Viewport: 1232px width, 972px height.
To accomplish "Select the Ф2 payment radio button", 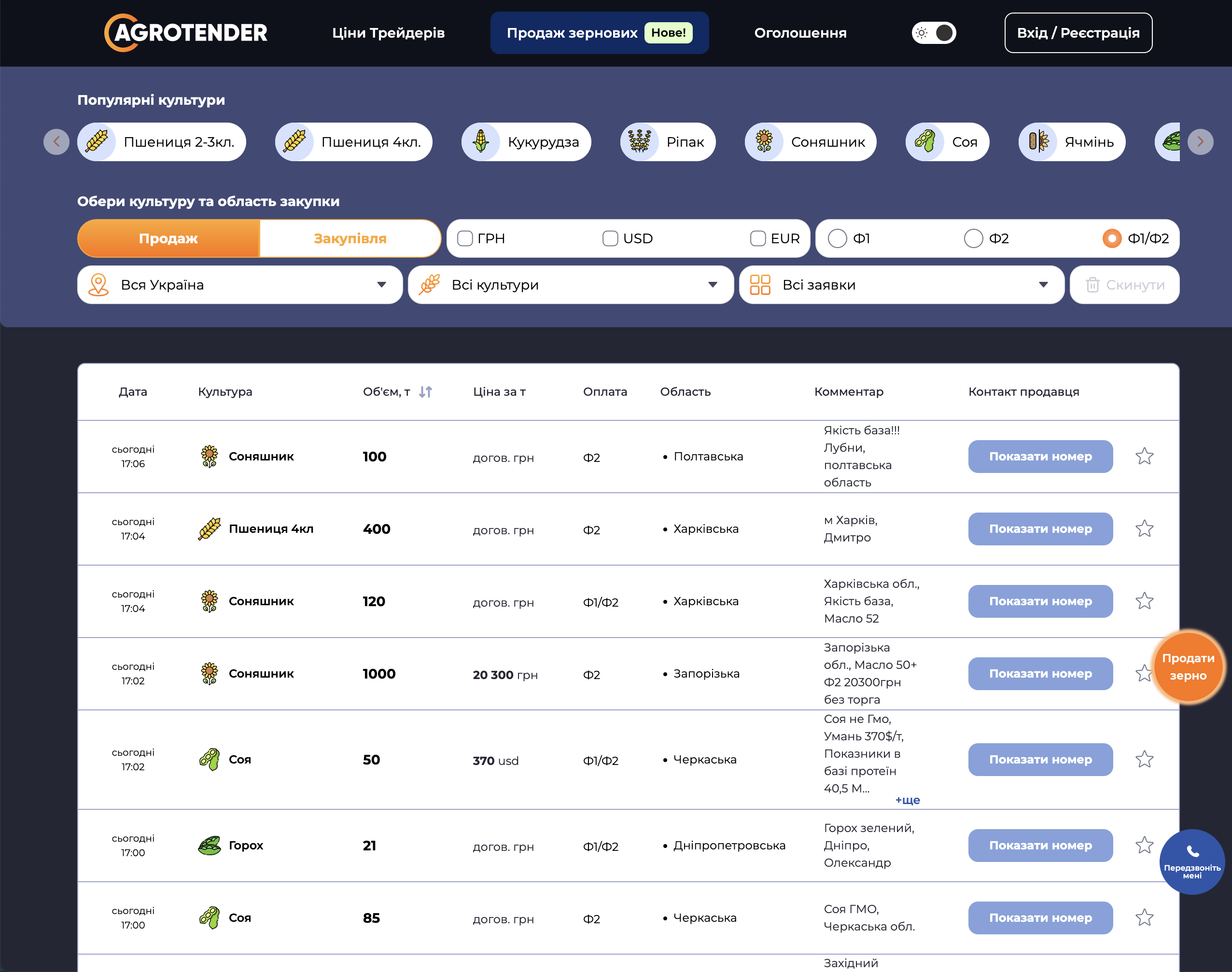I will point(974,238).
